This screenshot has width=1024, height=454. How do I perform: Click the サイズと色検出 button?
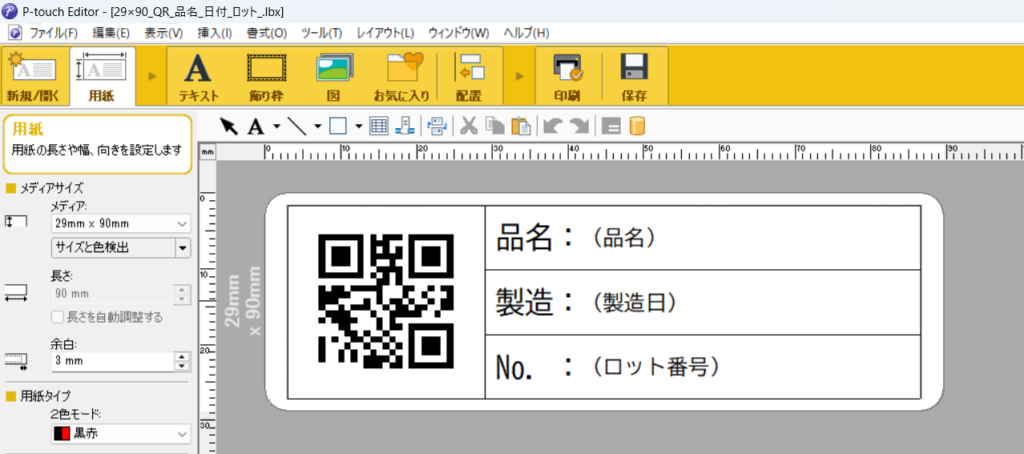click(112, 248)
